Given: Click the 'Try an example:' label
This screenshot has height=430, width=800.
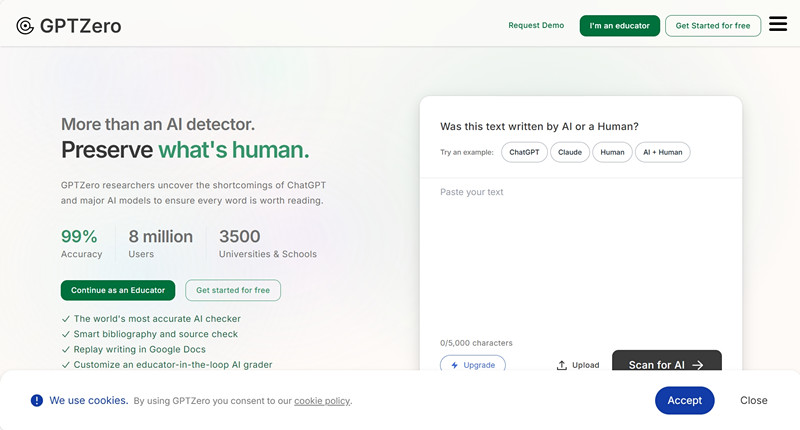Looking at the screenshot, I should click(467, 152).
